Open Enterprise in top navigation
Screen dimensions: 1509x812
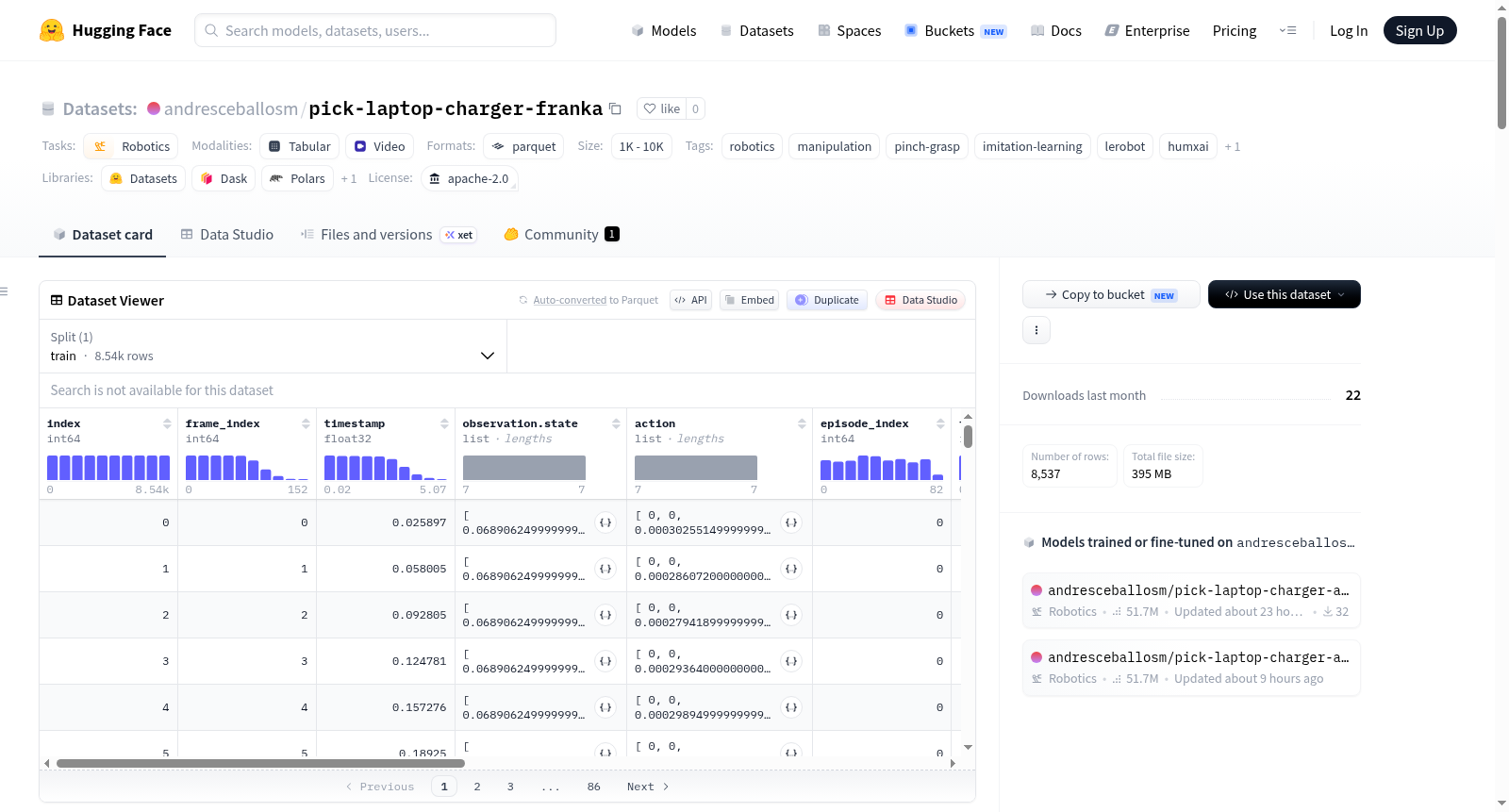coord(1147,30)
